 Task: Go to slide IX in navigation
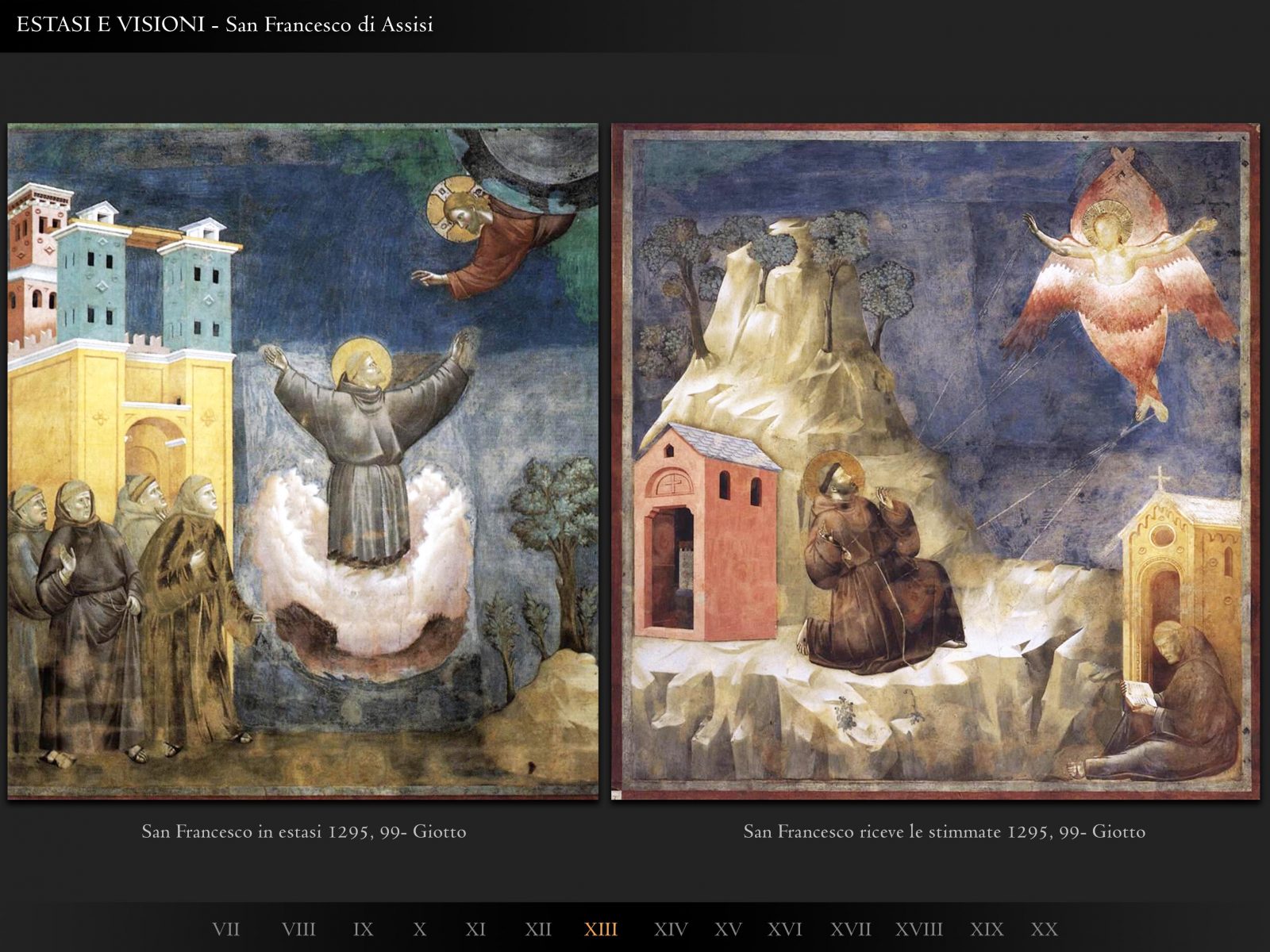pos(363,929)
